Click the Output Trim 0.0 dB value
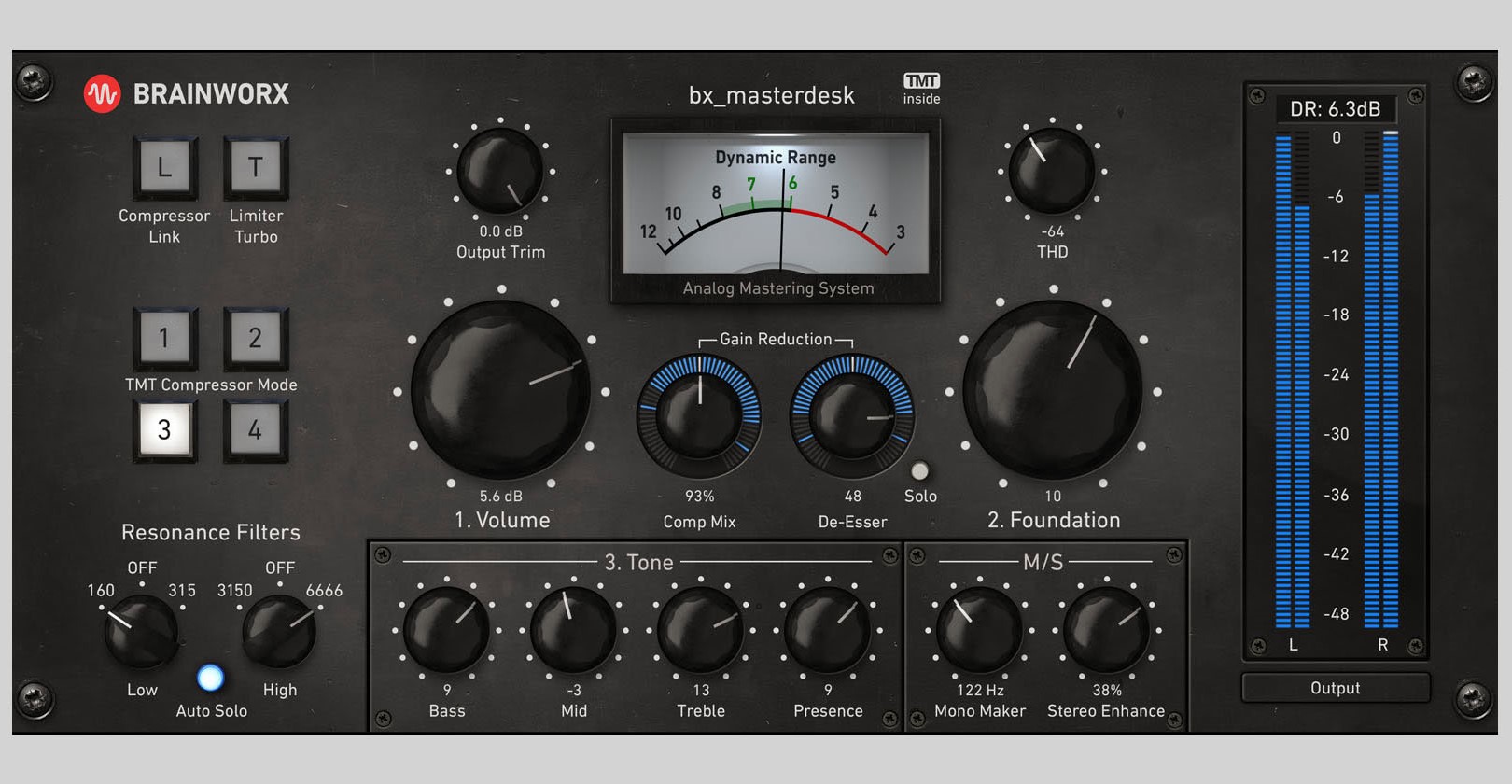Viewport: 1512px width, 784px height. 501,231
